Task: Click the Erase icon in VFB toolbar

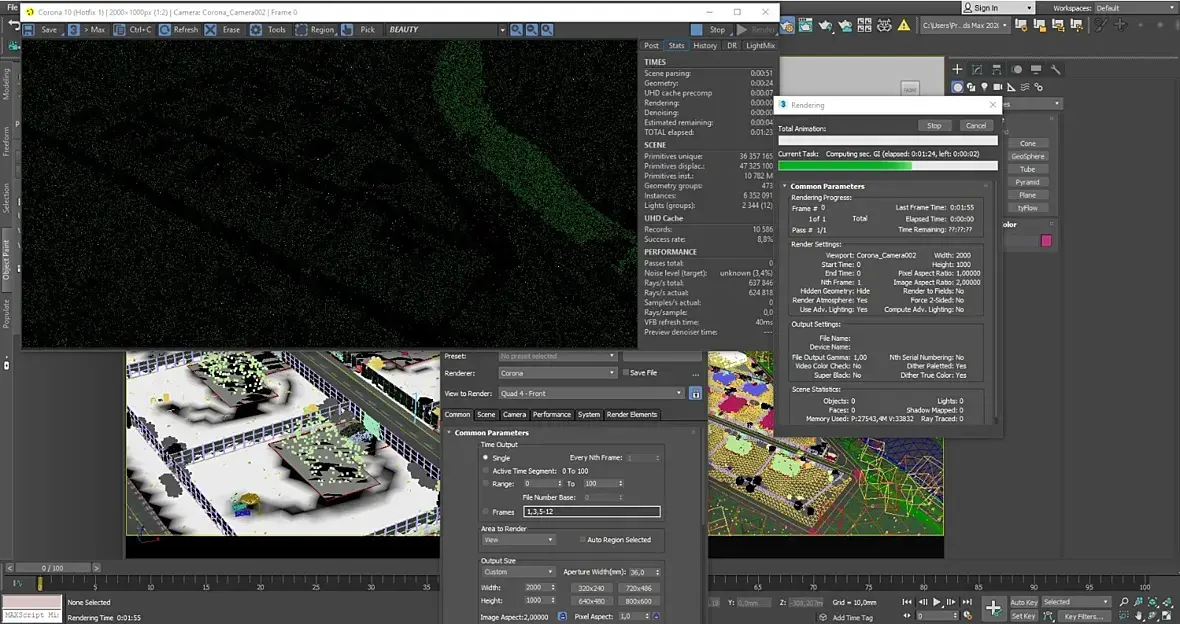Action: click(x=211, y=30)
